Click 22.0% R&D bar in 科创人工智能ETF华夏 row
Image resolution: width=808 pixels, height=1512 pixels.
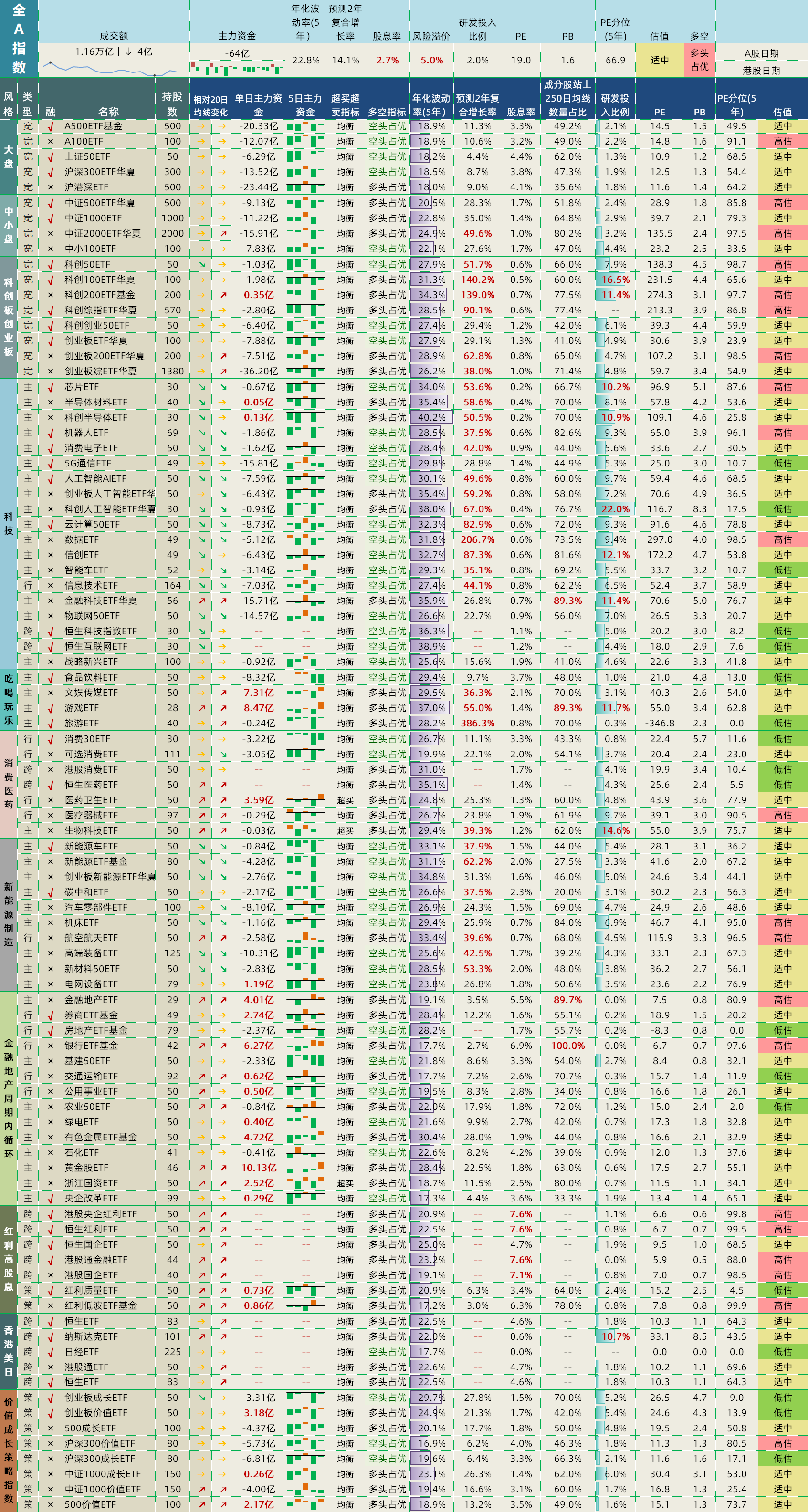[615, 509]
